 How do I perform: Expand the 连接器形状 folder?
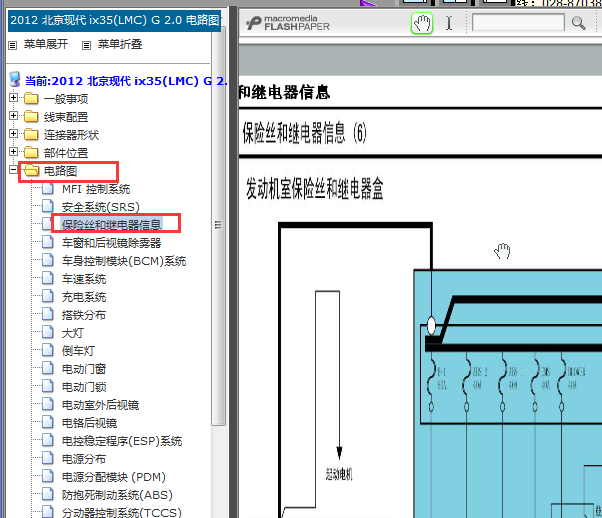[x=13, y=134]
